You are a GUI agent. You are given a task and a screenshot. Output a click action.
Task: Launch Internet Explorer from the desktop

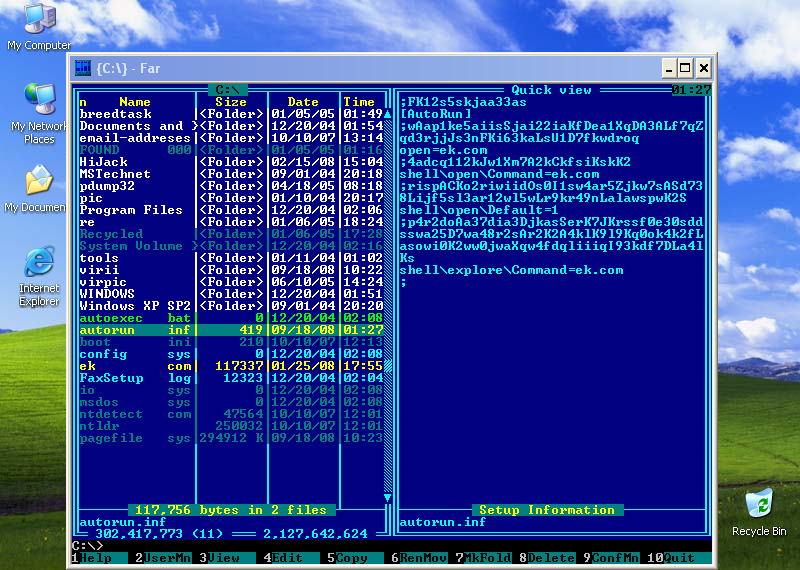pos(39,276)
